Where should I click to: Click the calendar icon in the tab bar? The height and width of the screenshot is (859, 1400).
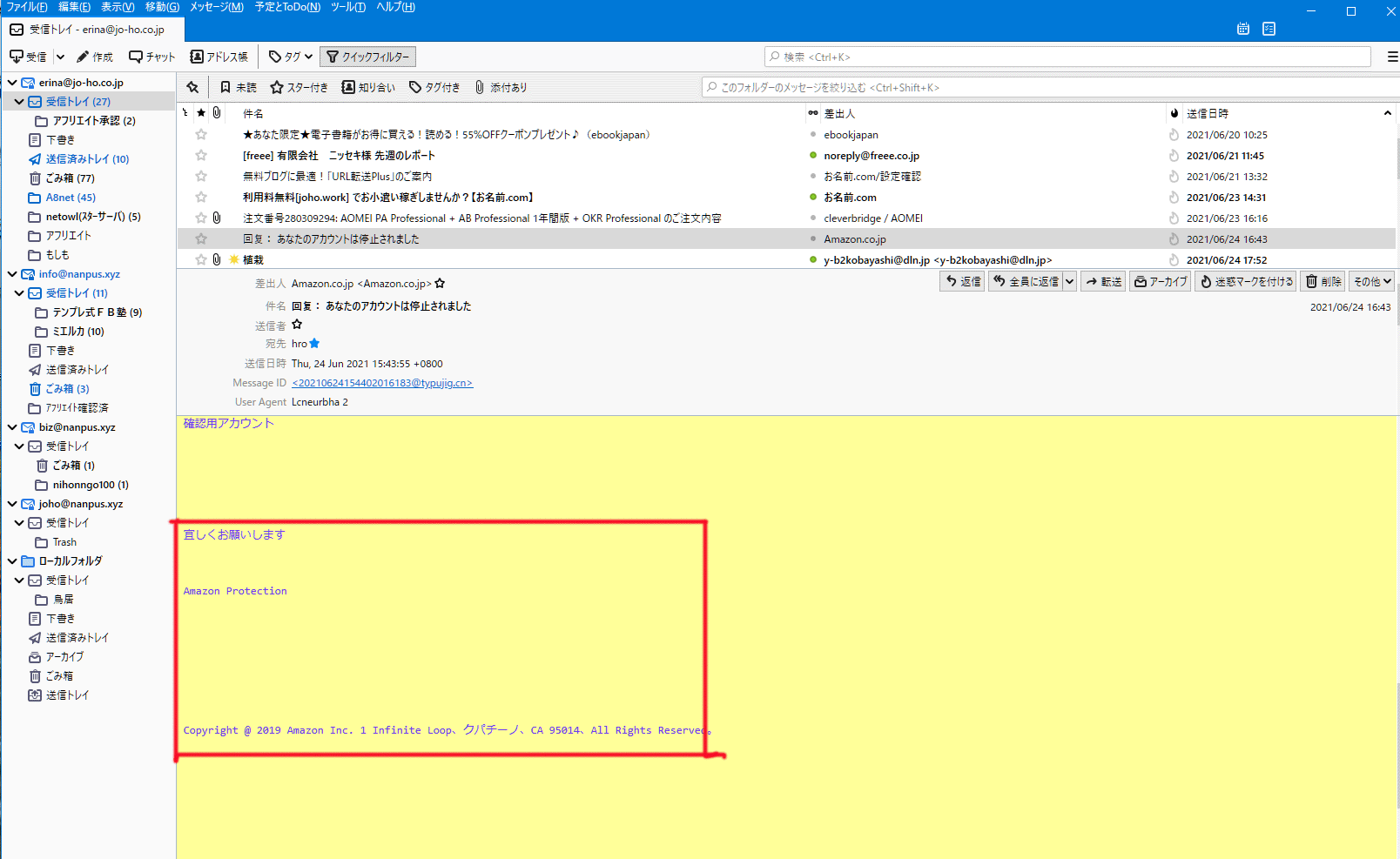point(1242,29)
